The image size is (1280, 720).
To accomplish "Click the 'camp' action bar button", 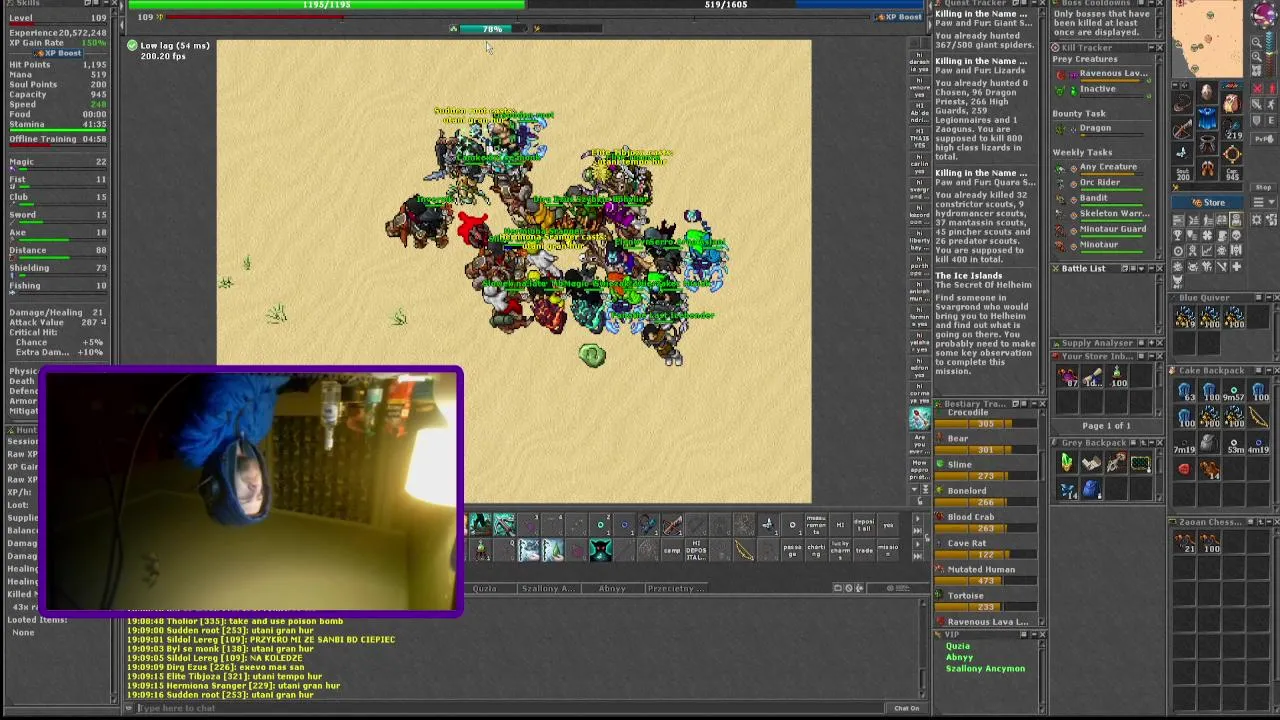I will coord(673,550).
